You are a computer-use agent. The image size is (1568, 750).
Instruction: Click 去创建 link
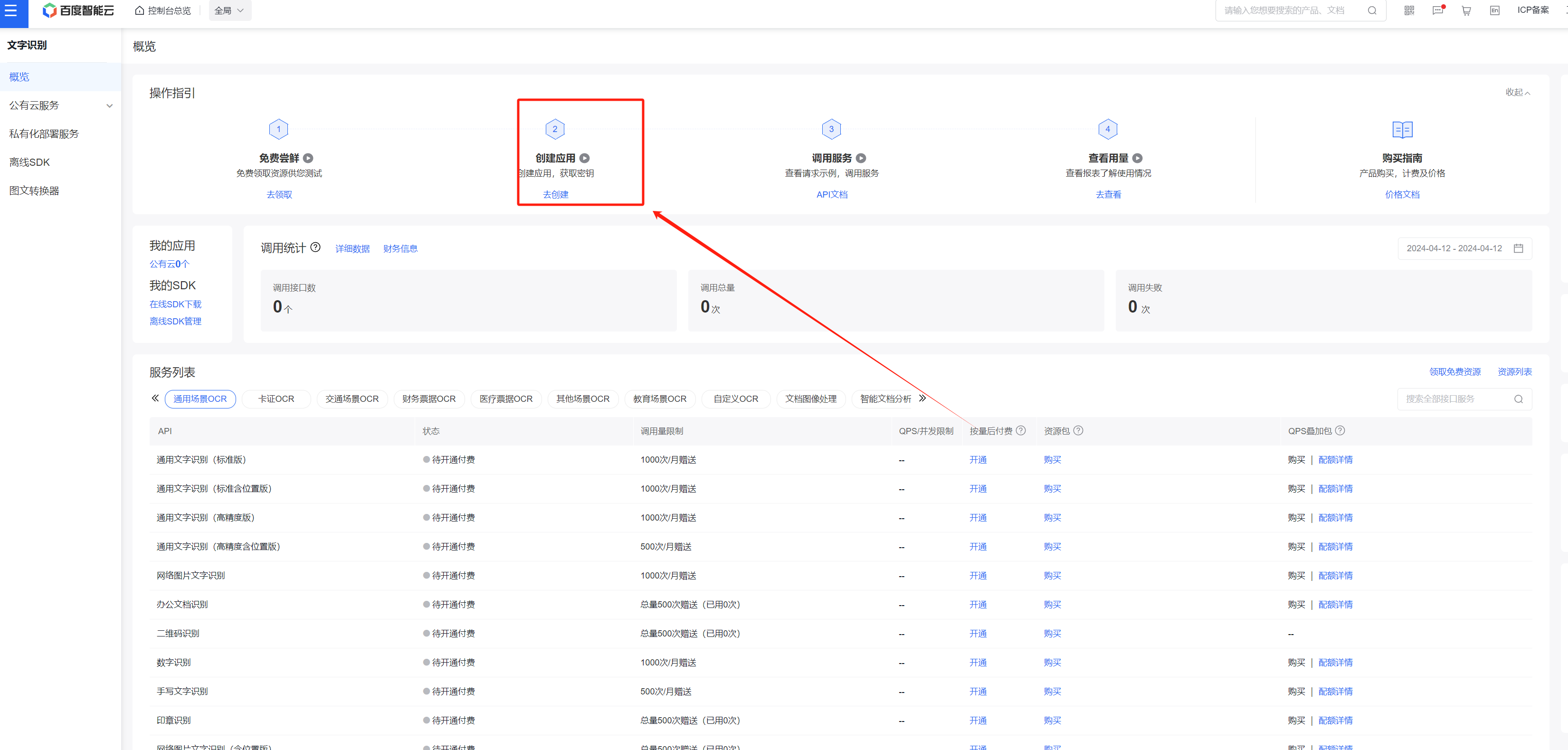click(x=556, y=195)
